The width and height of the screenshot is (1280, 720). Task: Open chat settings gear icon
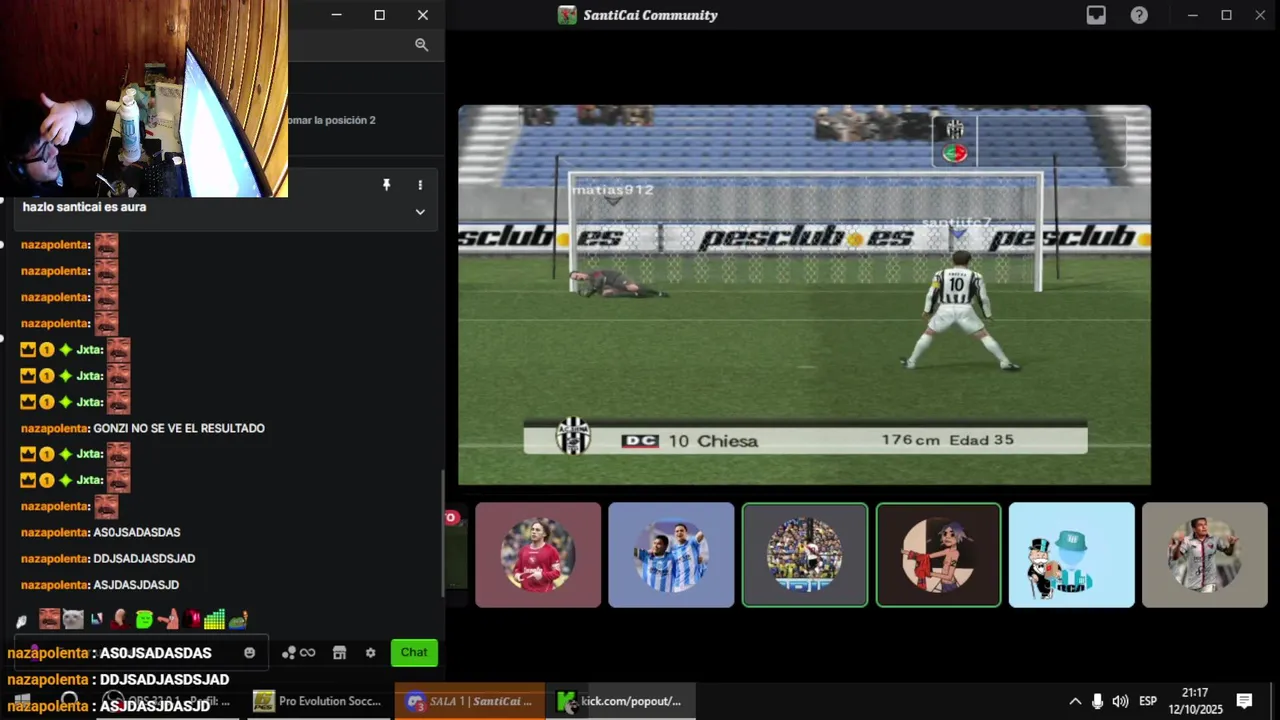[370, 652]
